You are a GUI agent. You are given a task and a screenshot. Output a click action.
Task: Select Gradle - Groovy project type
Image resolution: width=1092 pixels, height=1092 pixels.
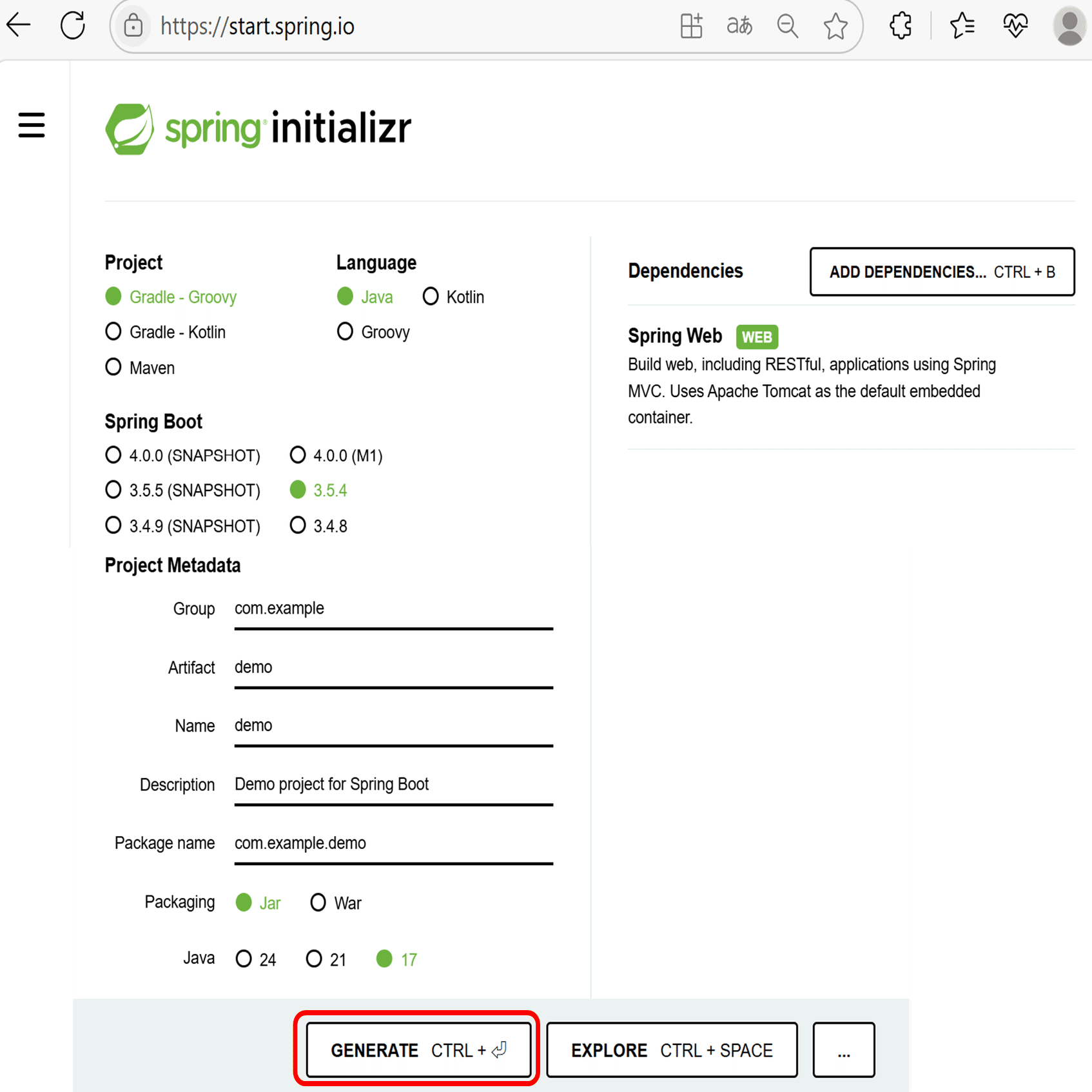pyautogui.click(x=171, y=297)
